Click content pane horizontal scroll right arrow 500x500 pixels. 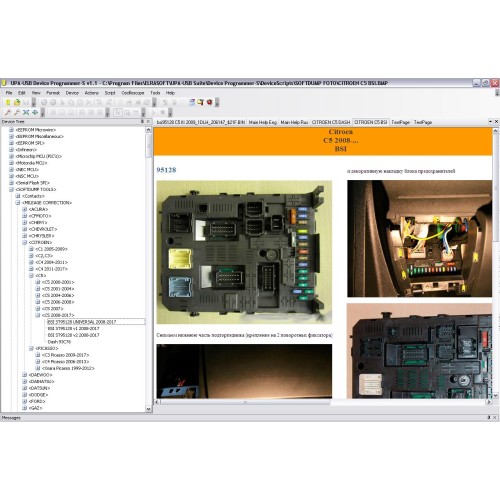[x=489, y=402]
